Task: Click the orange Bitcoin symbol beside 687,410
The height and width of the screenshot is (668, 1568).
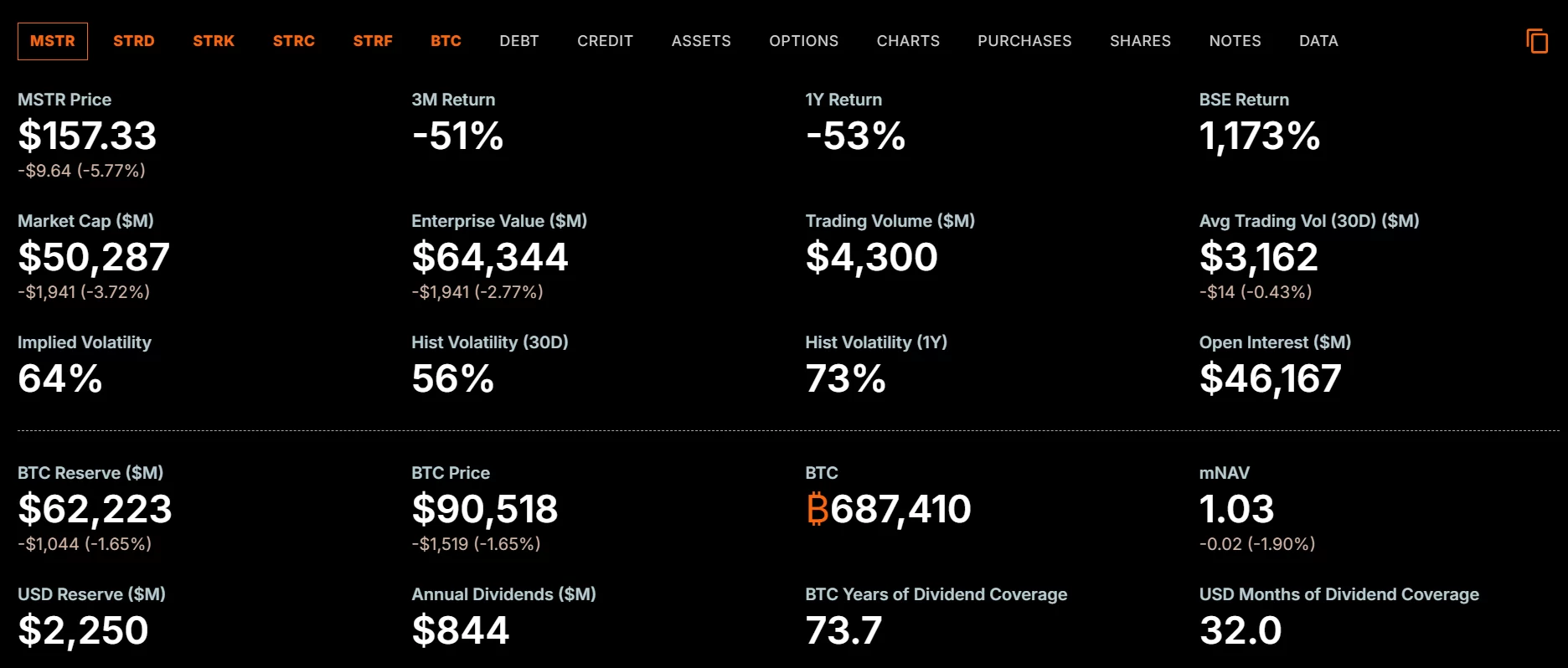Action: tap(817, 509)
